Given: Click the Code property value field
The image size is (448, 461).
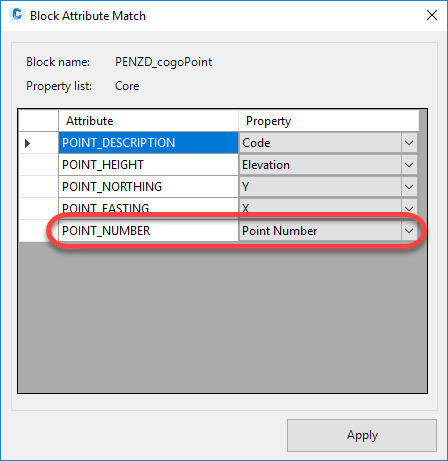Looking at the screenshot, I should coord(320,143).
